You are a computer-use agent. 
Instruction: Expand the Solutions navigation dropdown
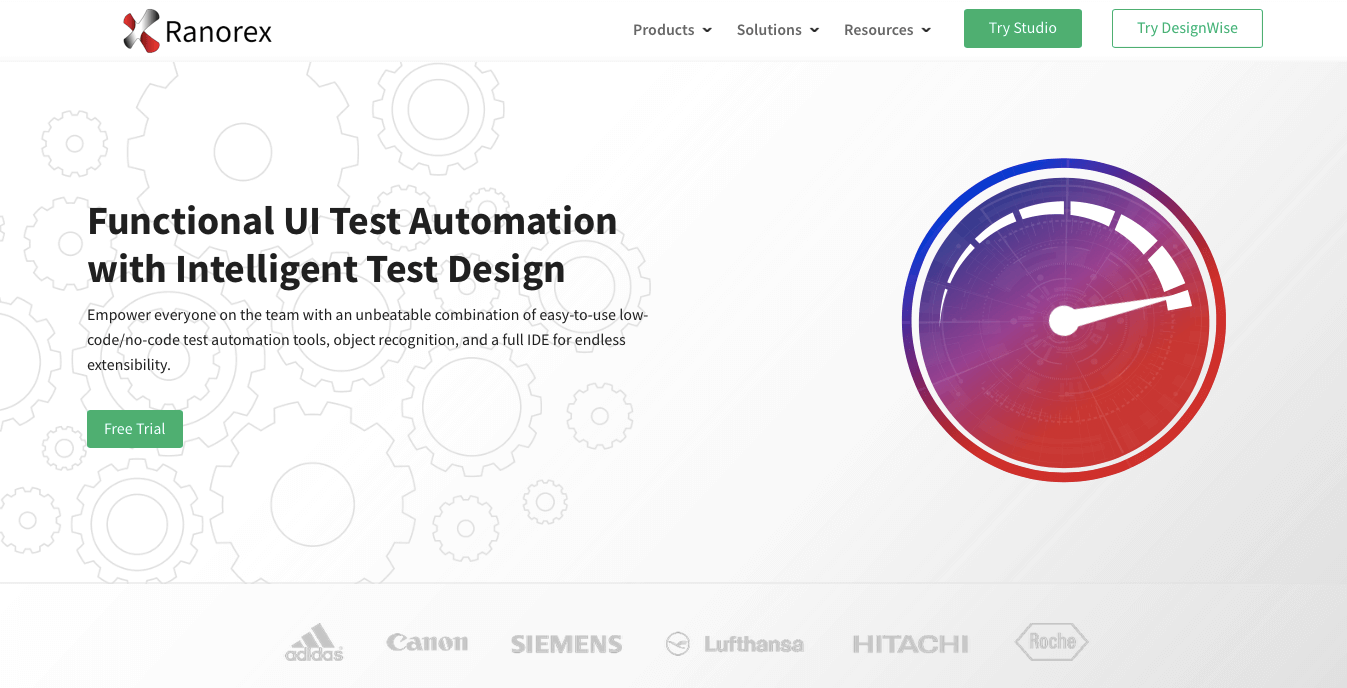tap(769, 30)
